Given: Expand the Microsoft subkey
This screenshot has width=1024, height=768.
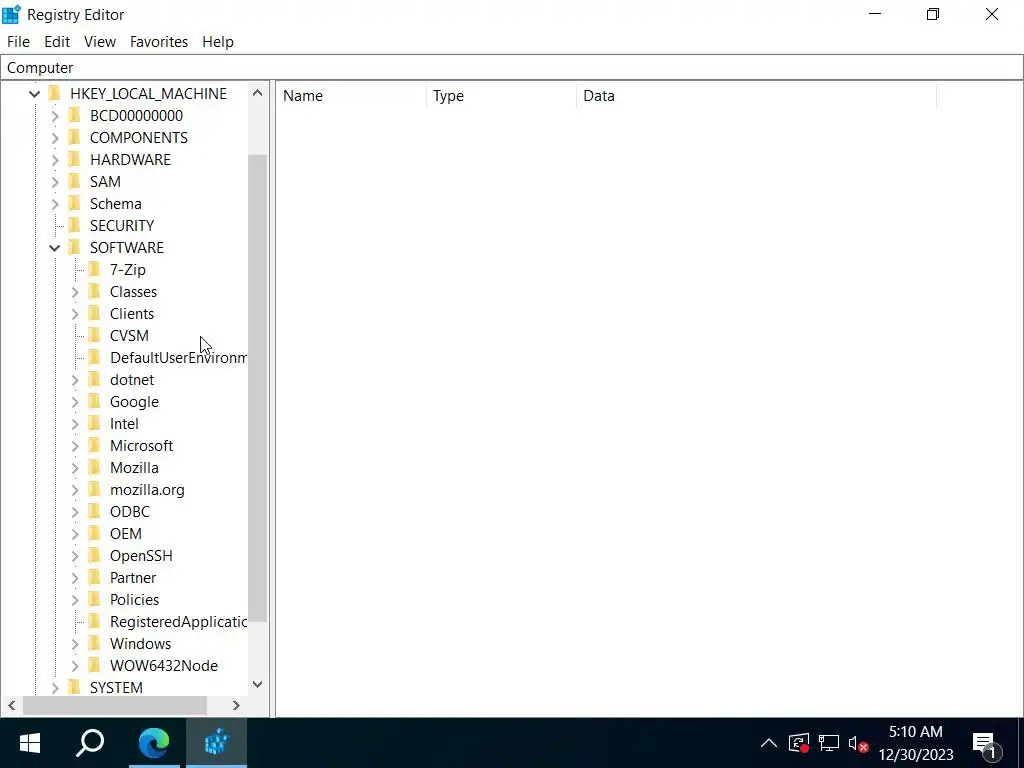Looking at the screenshot, I should pos(74,446).
